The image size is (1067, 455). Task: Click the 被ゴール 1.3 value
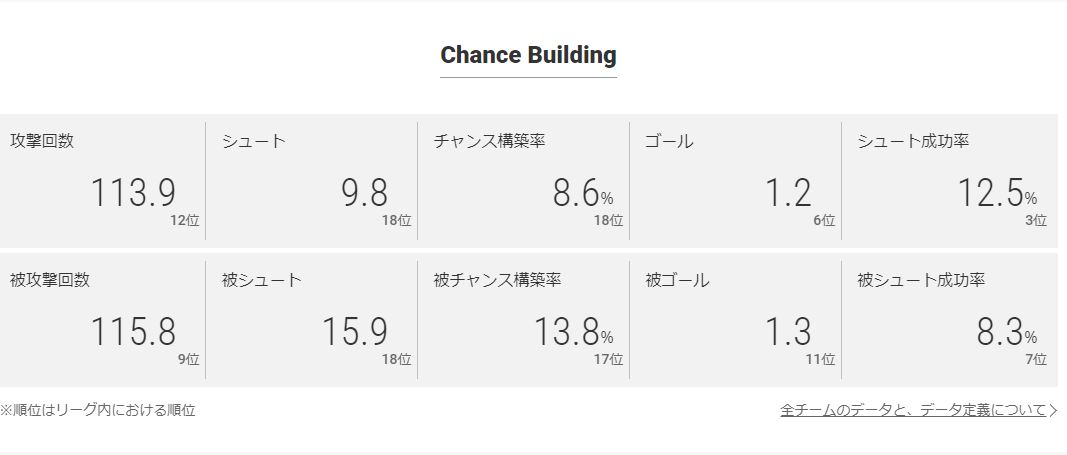(789, 332)
